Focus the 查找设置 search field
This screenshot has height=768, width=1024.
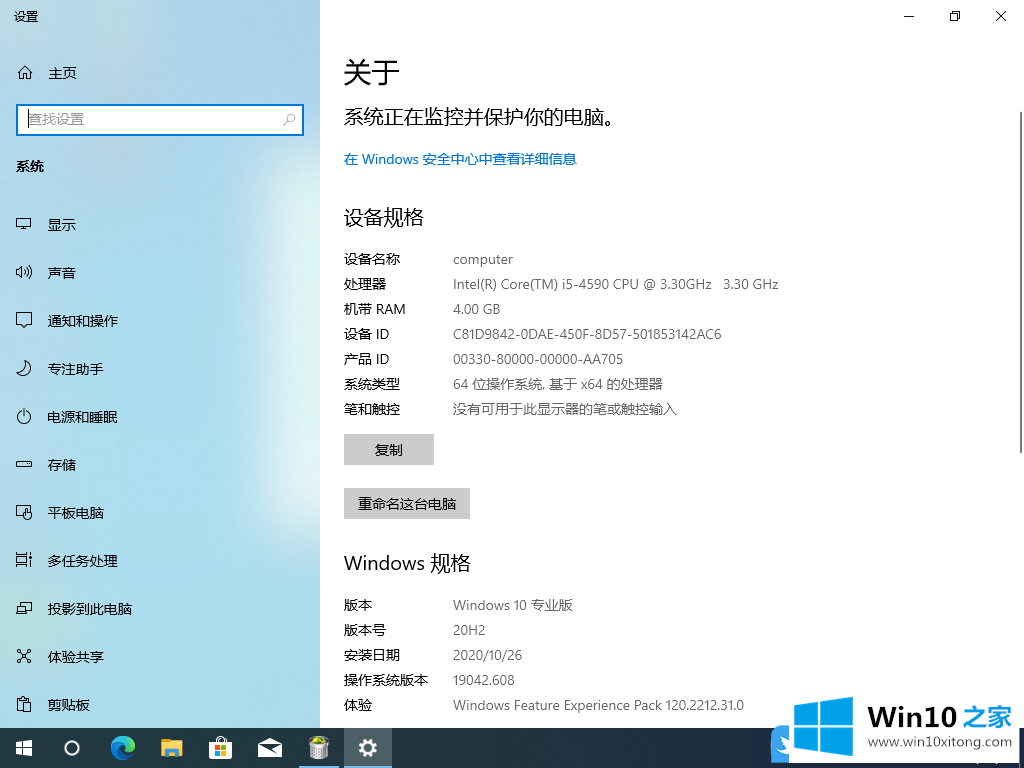click(x=160, y=120)
